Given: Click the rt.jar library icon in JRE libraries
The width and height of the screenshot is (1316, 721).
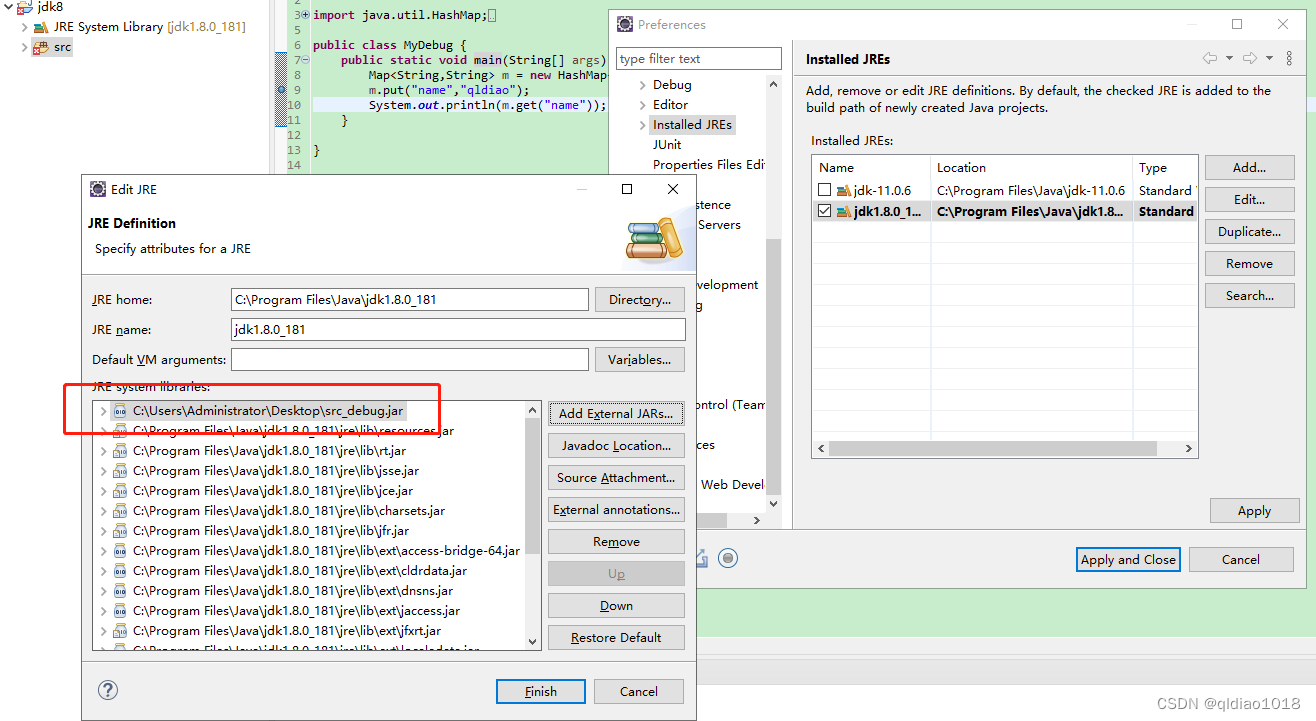Looking at the screenshot, I should coord(118,450).
